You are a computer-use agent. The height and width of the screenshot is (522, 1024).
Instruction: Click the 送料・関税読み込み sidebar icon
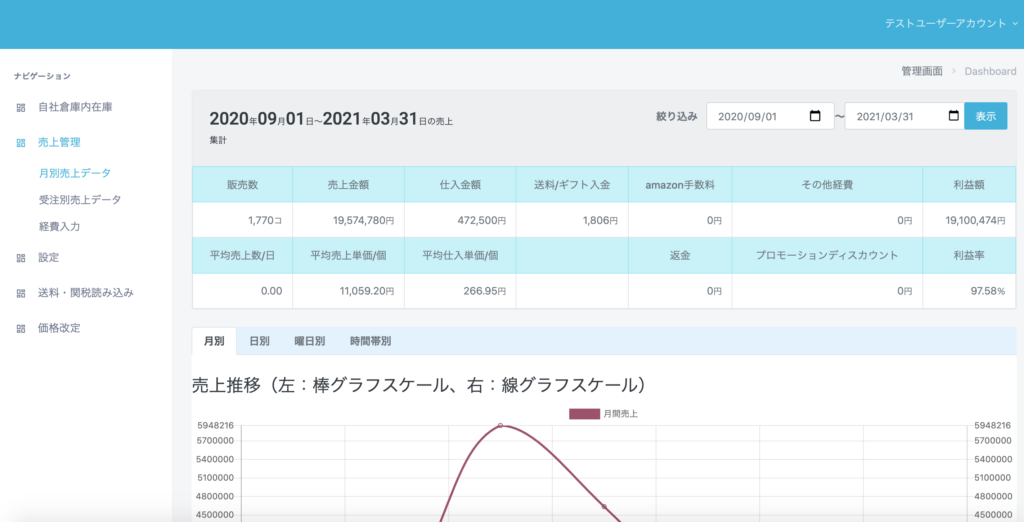(x=21, y=293)
